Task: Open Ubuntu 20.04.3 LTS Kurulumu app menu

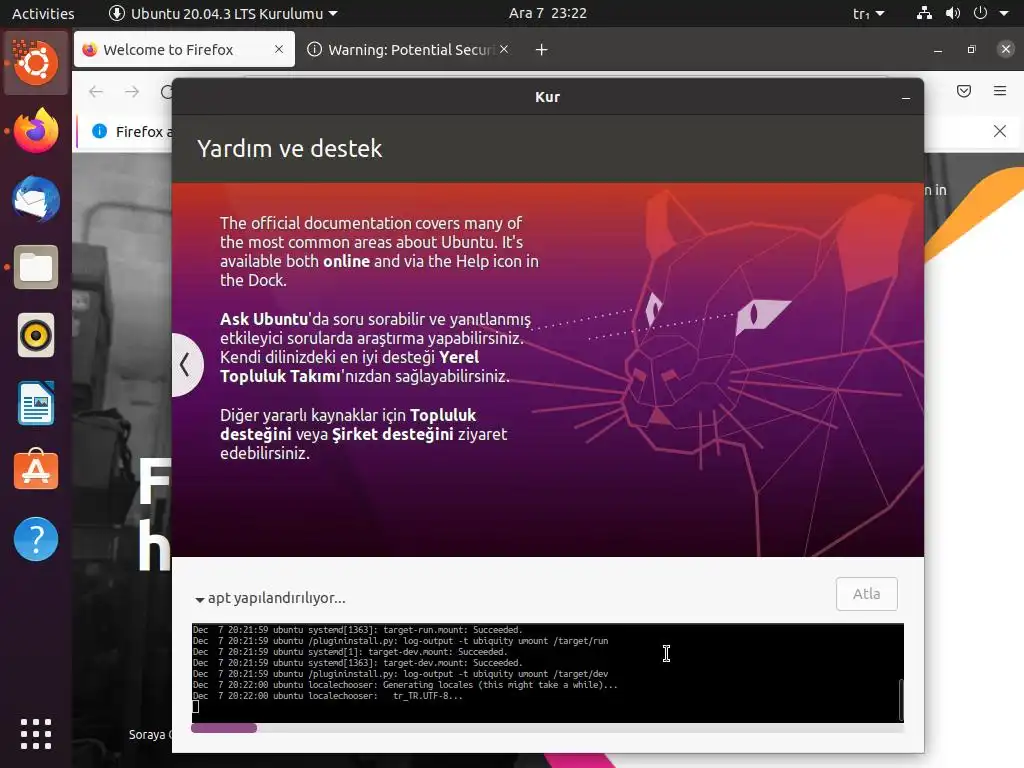Action: (x=223, y=13)
